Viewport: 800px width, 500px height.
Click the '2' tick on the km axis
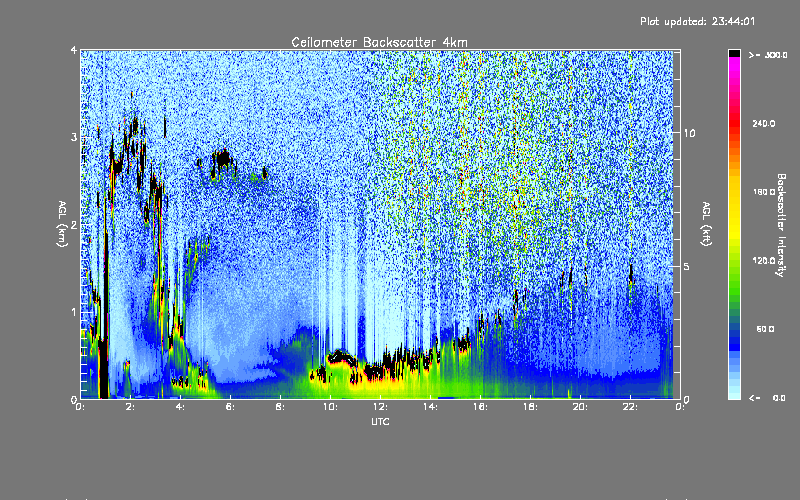74,224
